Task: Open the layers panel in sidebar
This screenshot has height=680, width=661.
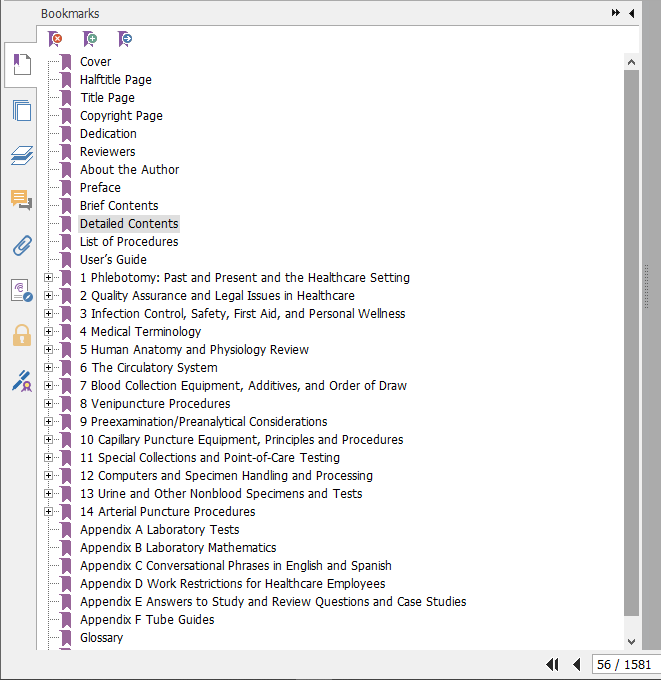Action: 21,155
